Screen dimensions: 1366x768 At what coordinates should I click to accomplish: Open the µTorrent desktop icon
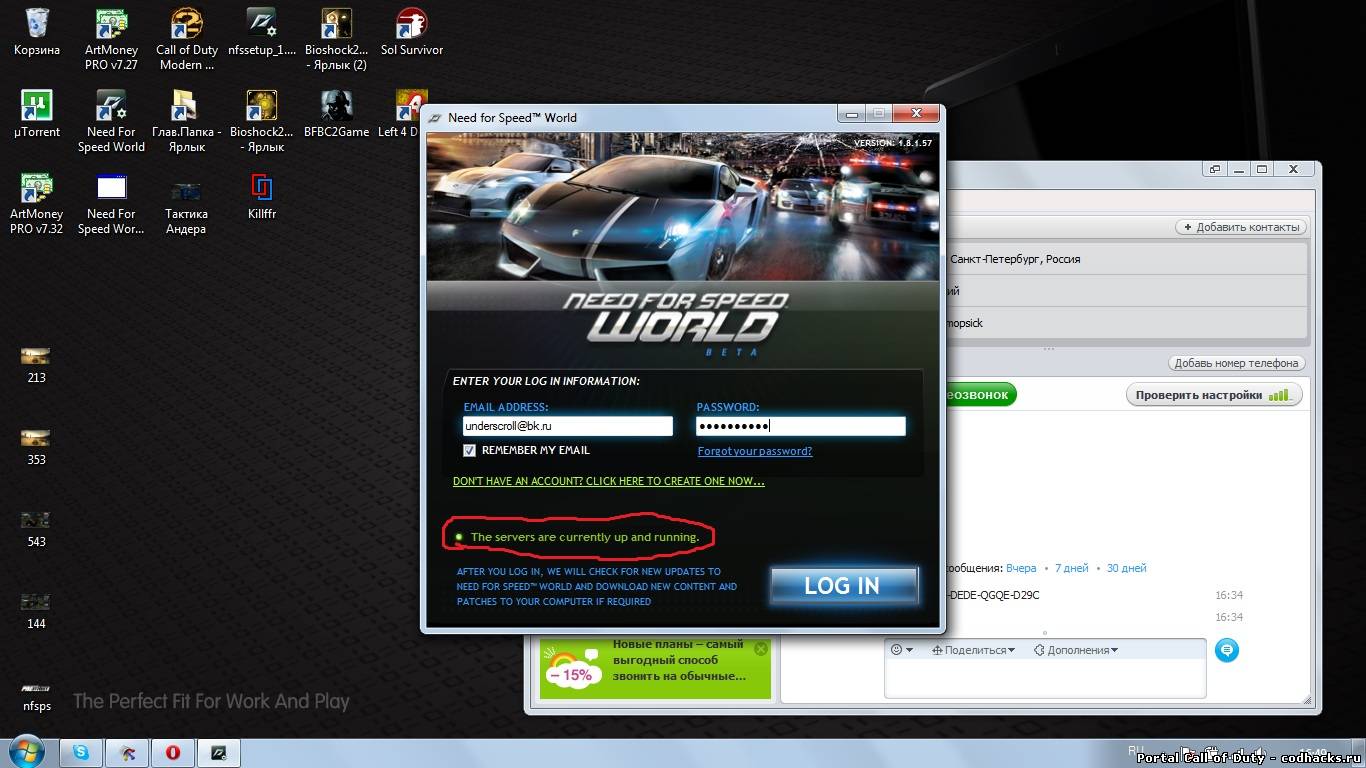click(36, 114)
